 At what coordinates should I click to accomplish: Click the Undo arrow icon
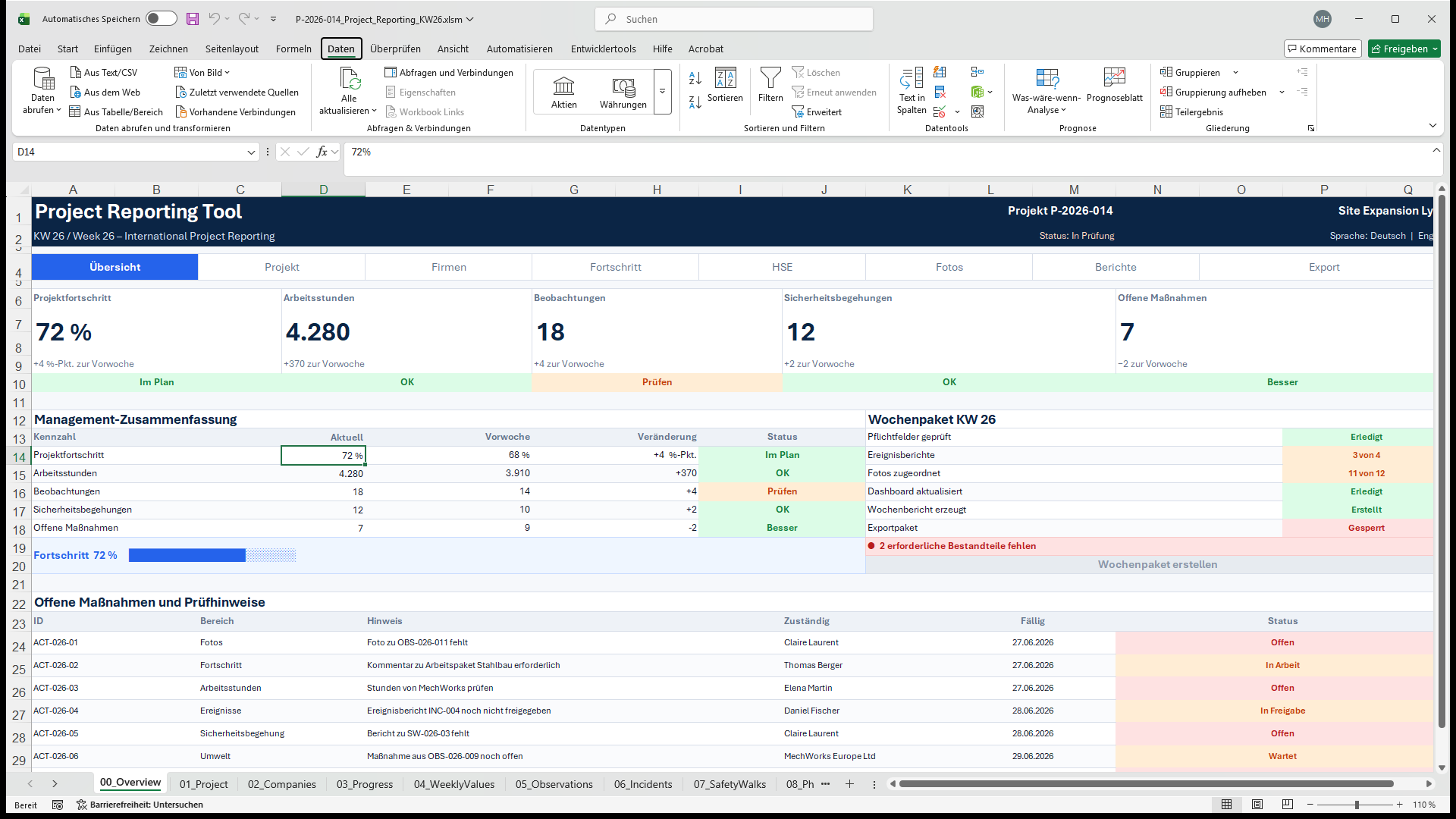coord(215,19)
